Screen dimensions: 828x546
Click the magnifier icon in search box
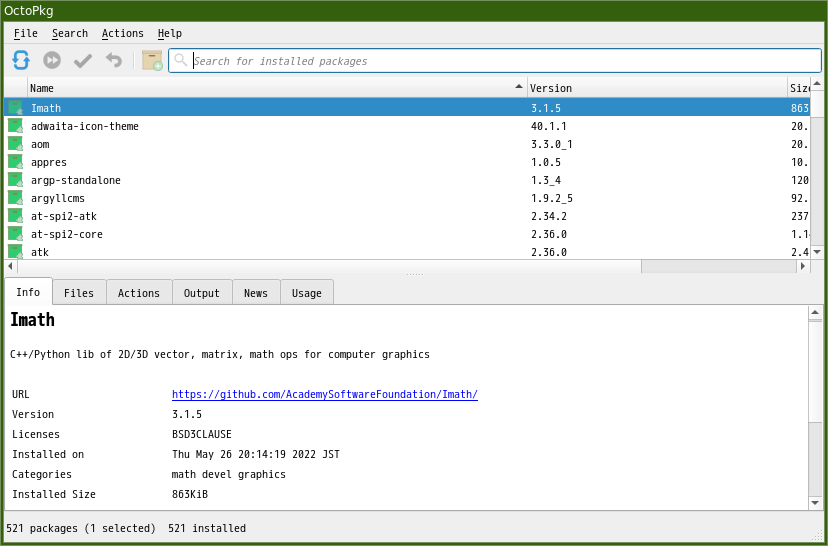[181, 60]
